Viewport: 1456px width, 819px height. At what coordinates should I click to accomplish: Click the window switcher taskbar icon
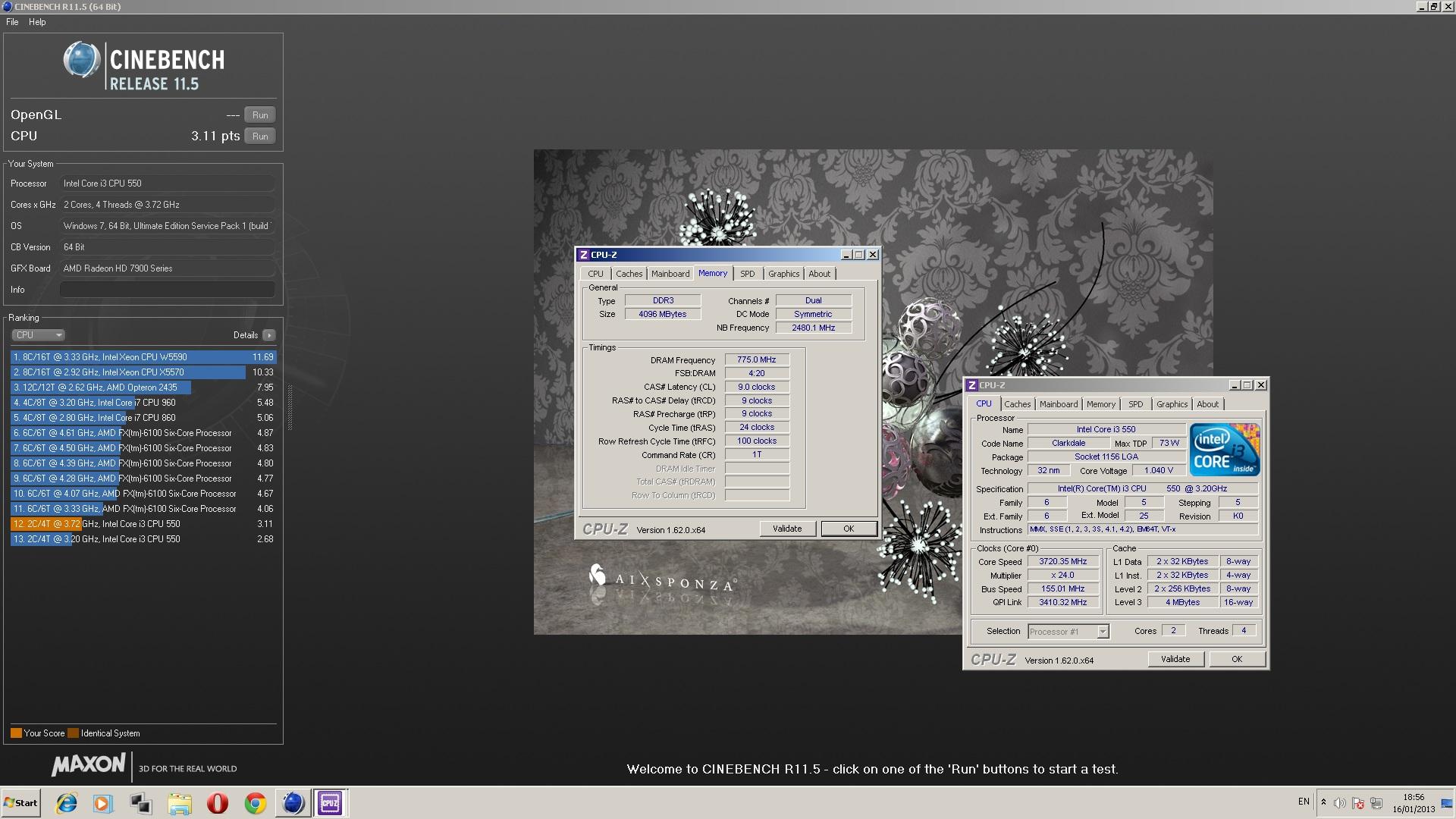tap(141, 803)
